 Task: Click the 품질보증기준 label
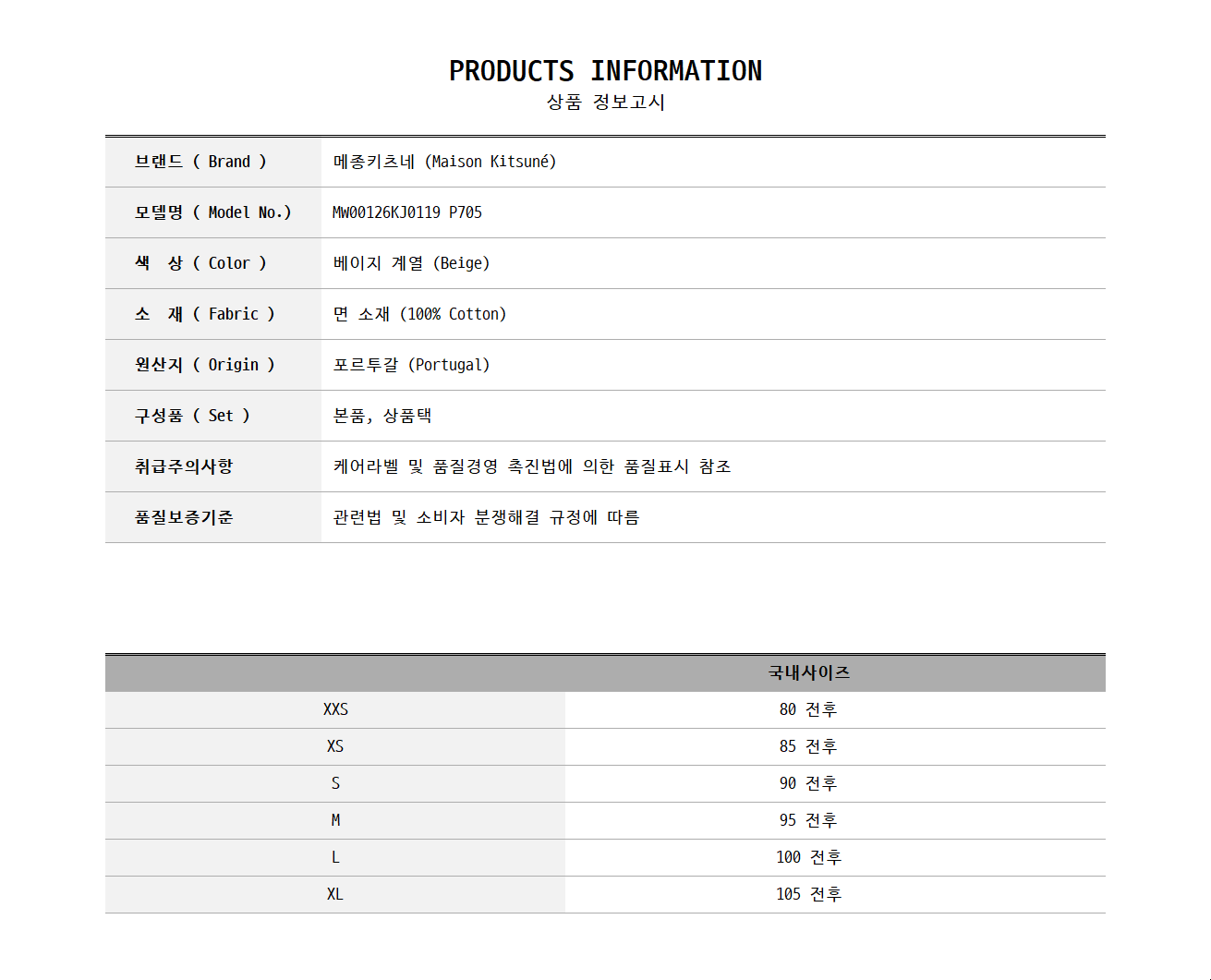[x=184, y=517]
